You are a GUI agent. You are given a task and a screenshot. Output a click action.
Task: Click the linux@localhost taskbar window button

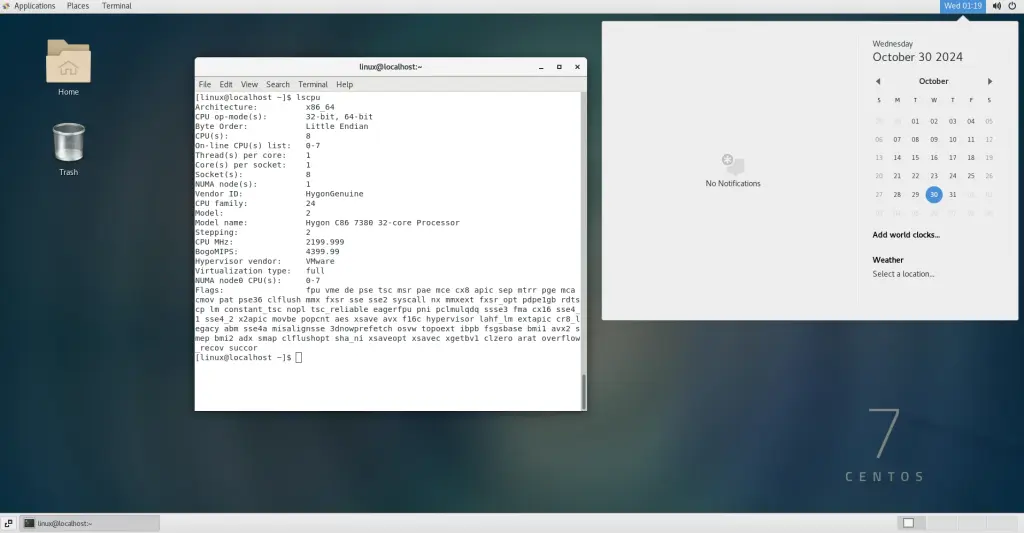90,523
